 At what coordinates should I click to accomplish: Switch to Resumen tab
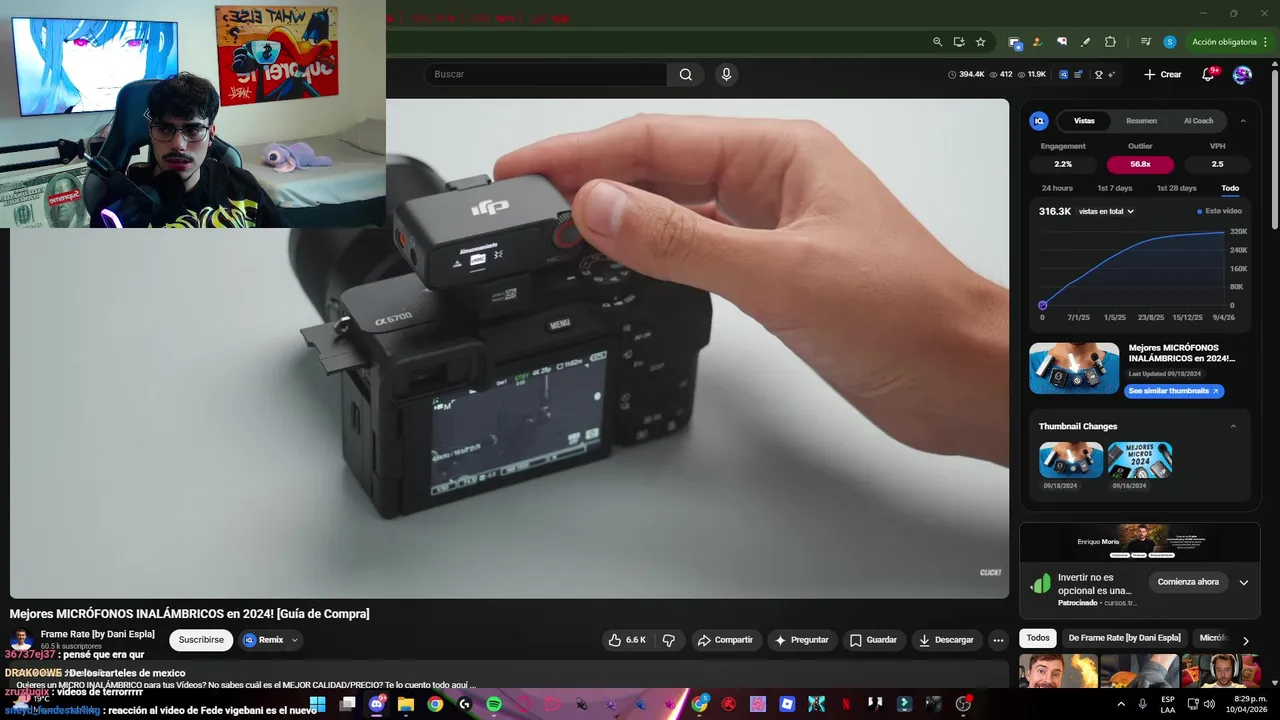[1141, 121]
